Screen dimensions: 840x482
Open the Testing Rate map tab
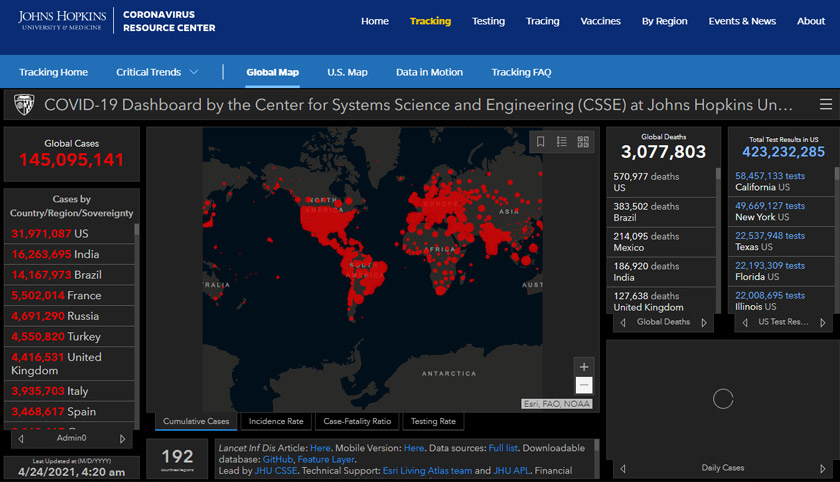[x=433, y=422]
